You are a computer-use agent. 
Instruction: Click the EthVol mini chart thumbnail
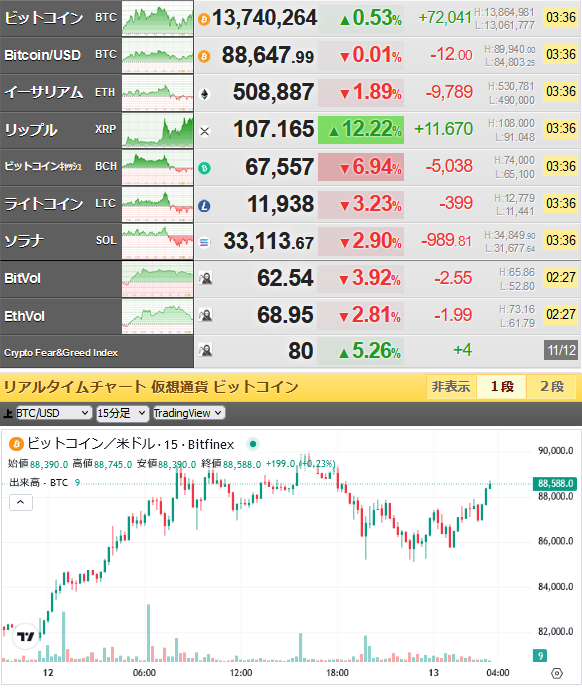[158, 316]
